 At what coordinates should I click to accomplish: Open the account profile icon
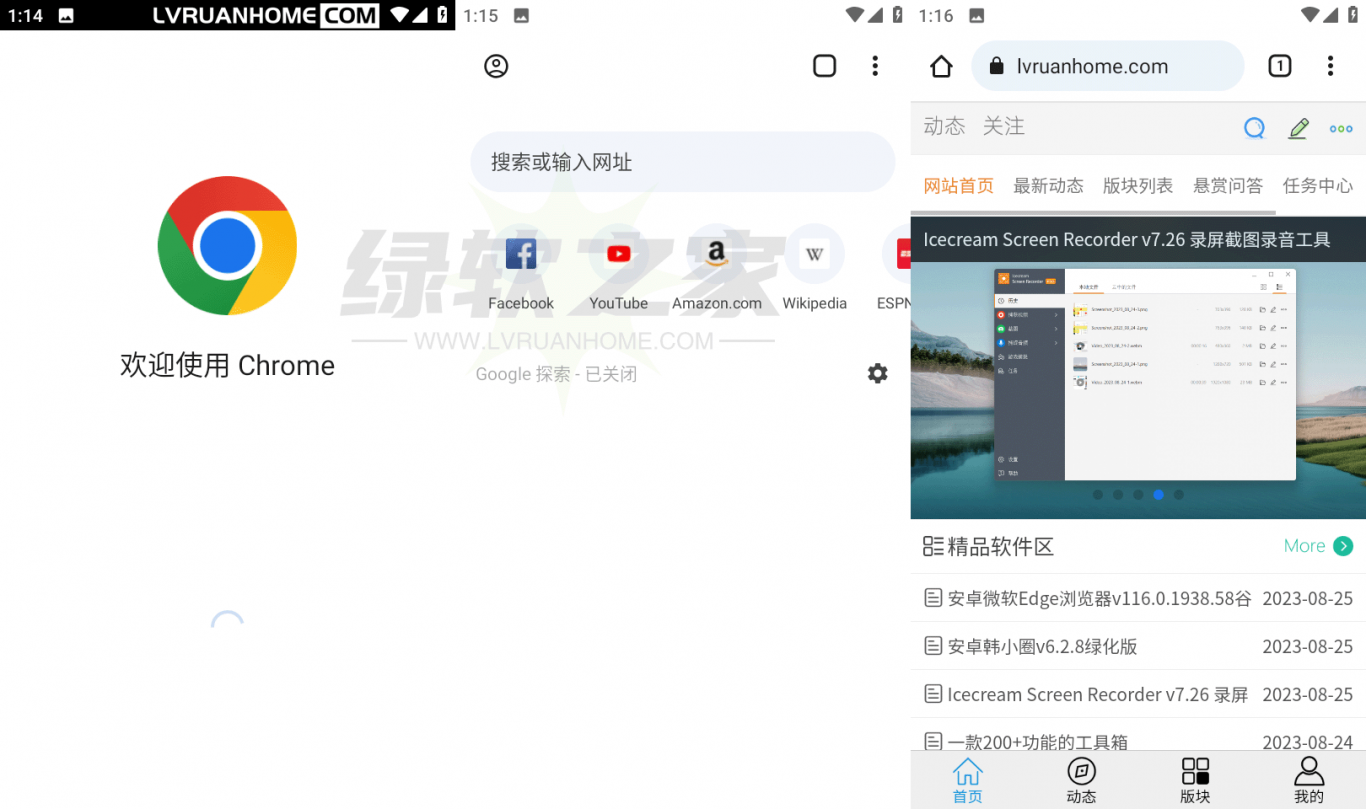tap(496, 66)
